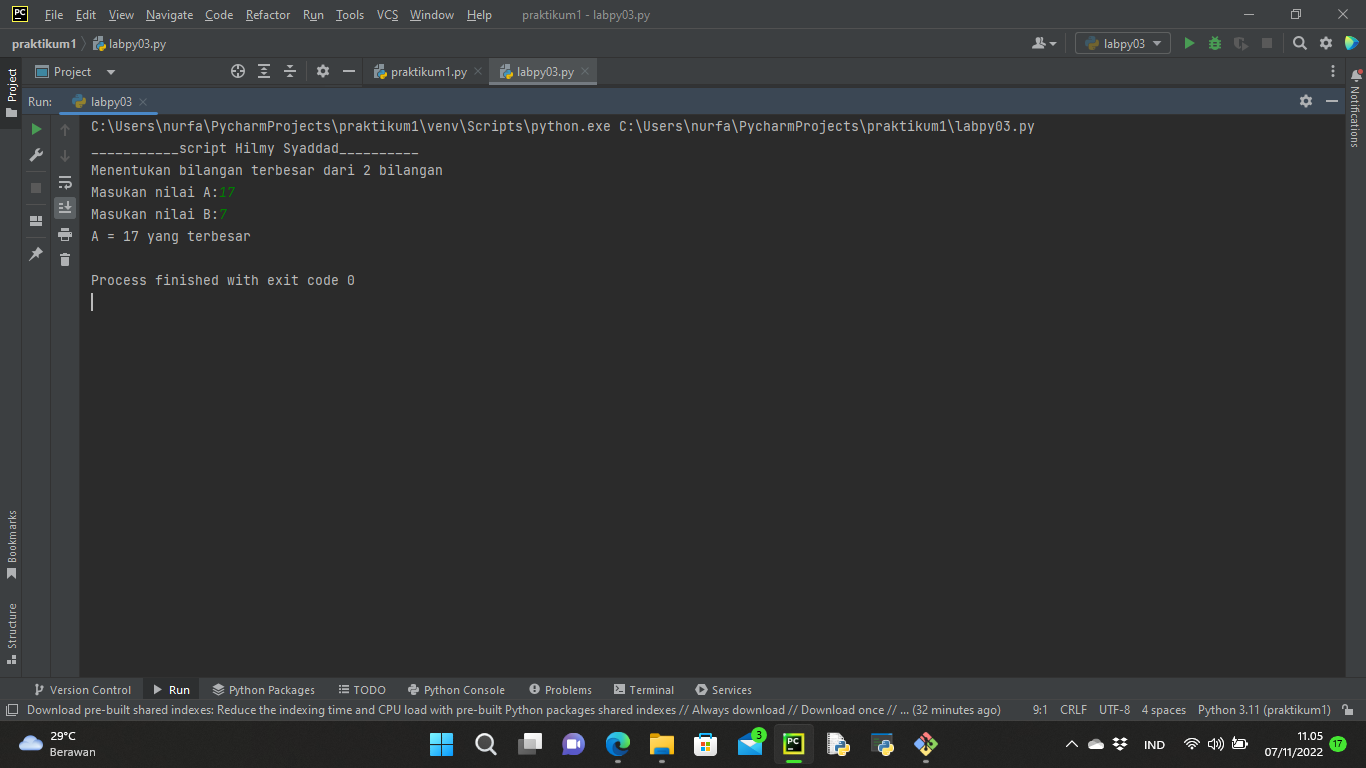This screenshot has height=768, width=1366.
Task: Toggle scroll to end in console
Action: 65,207
